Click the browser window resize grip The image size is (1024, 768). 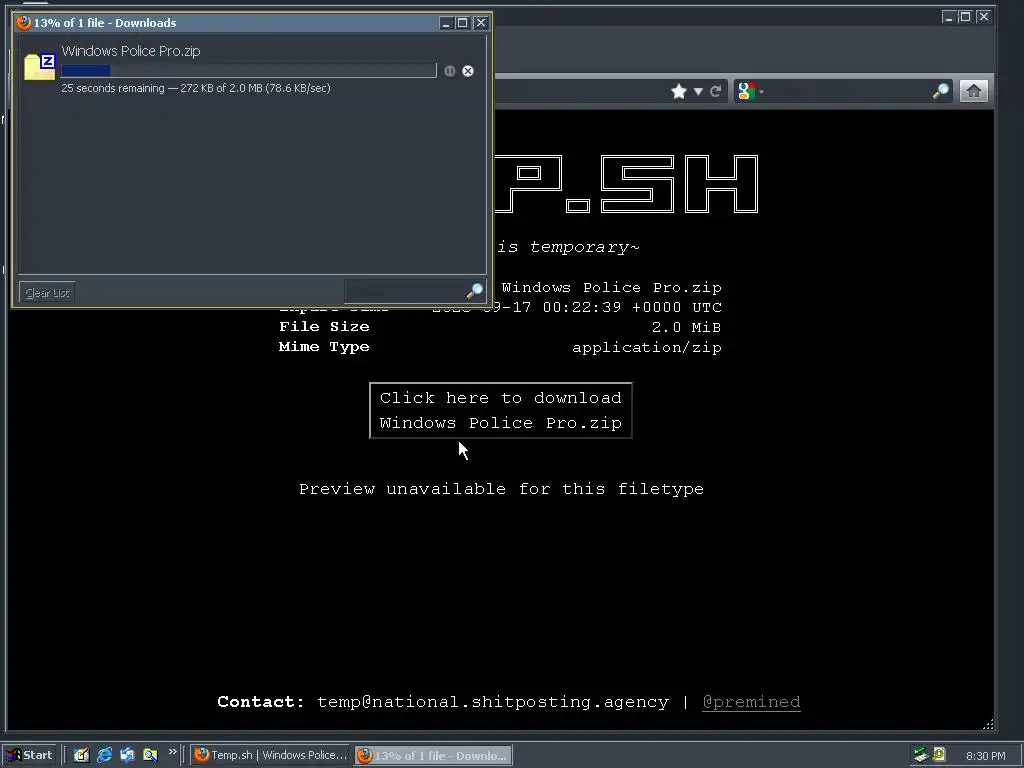[988, 724]
